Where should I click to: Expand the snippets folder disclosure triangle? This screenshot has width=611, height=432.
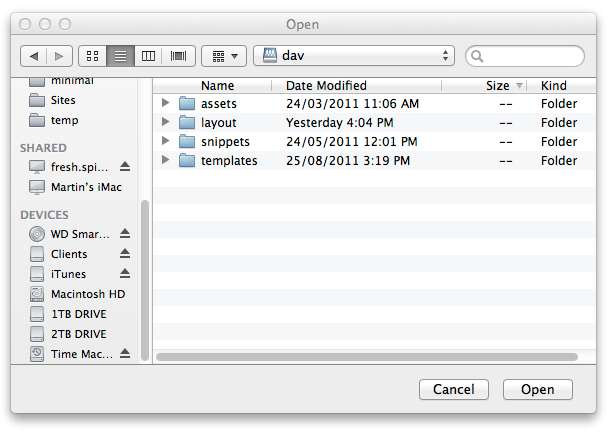[x=166, y=141]
